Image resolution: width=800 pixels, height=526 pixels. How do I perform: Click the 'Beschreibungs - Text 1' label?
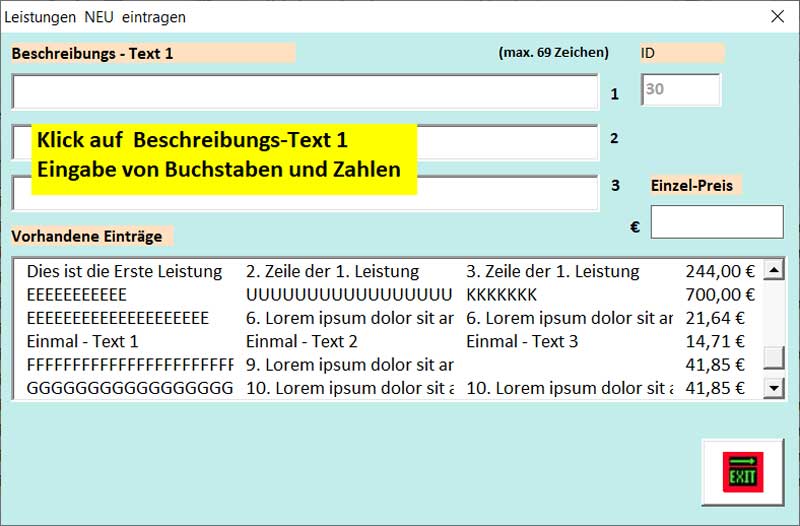pyautogui.click(x=92, y=54)
